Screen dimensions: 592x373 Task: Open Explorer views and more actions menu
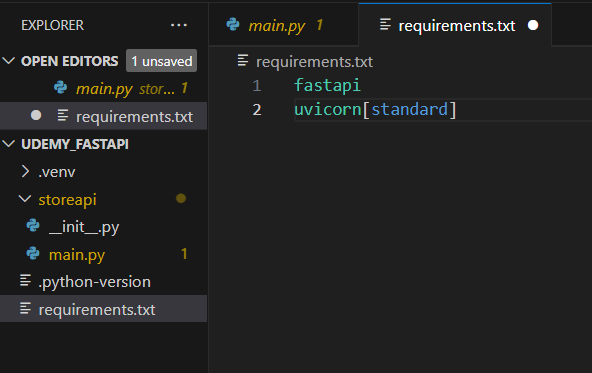[179, 25]
